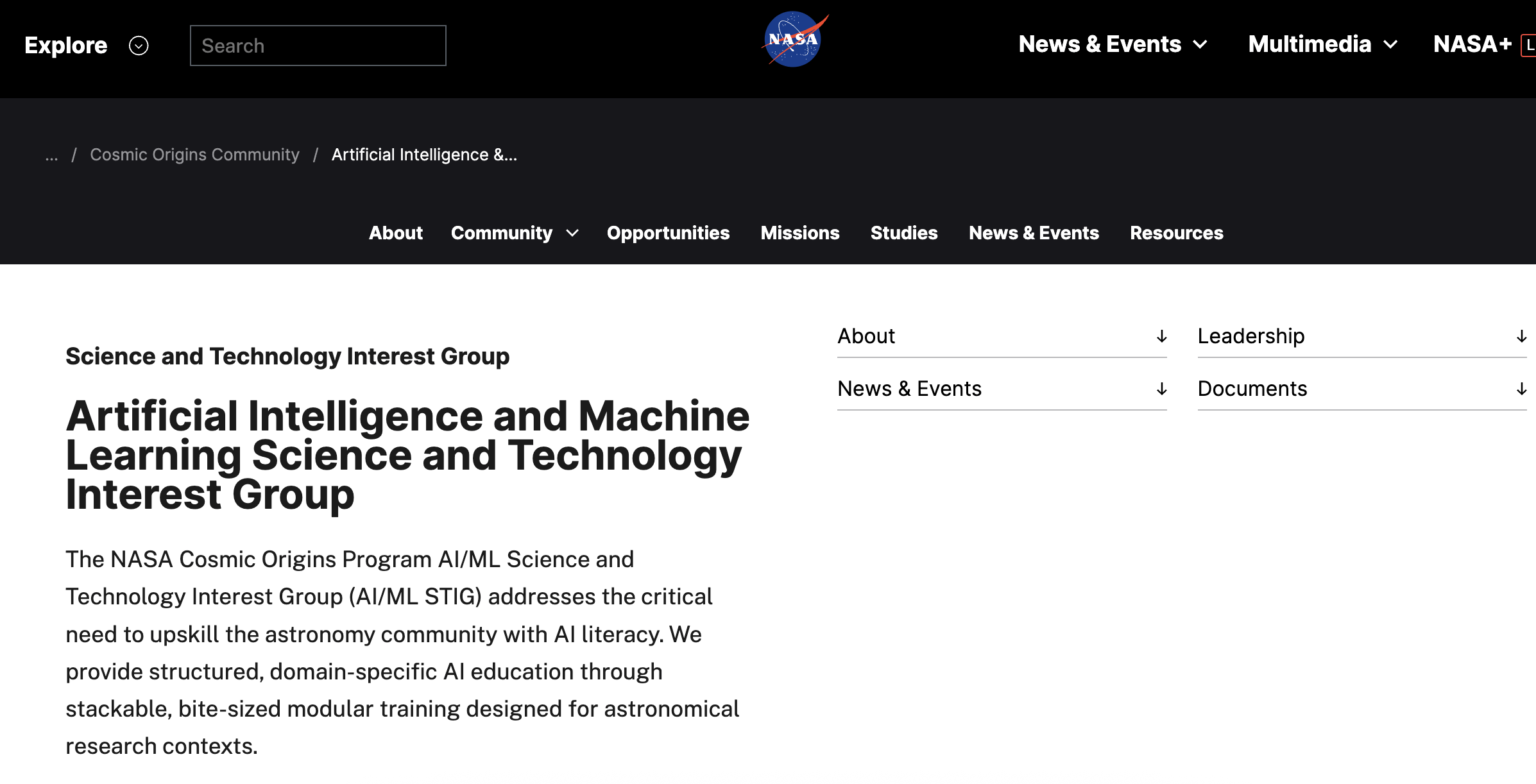Go to the Opportunities nav item
This screenshot has width=1536, height=784.
668,233
